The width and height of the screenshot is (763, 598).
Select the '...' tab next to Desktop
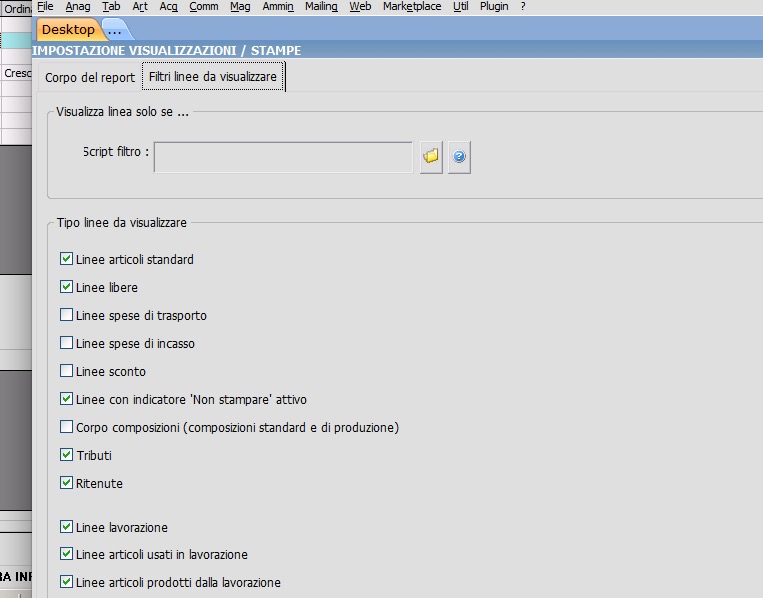pyautogui.click(x=115, y=30)
